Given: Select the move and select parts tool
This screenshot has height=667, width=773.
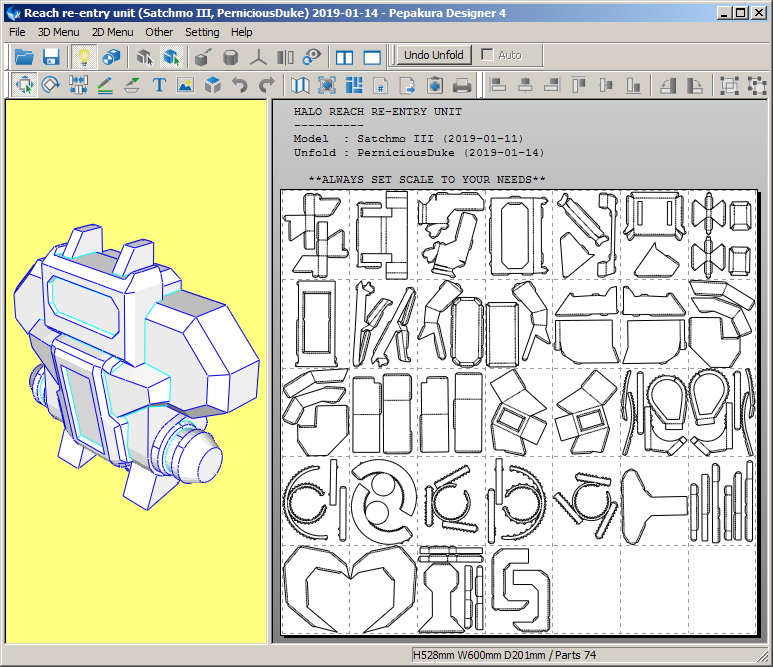Looking at the screenshot, I should click(x=24, y=85).
